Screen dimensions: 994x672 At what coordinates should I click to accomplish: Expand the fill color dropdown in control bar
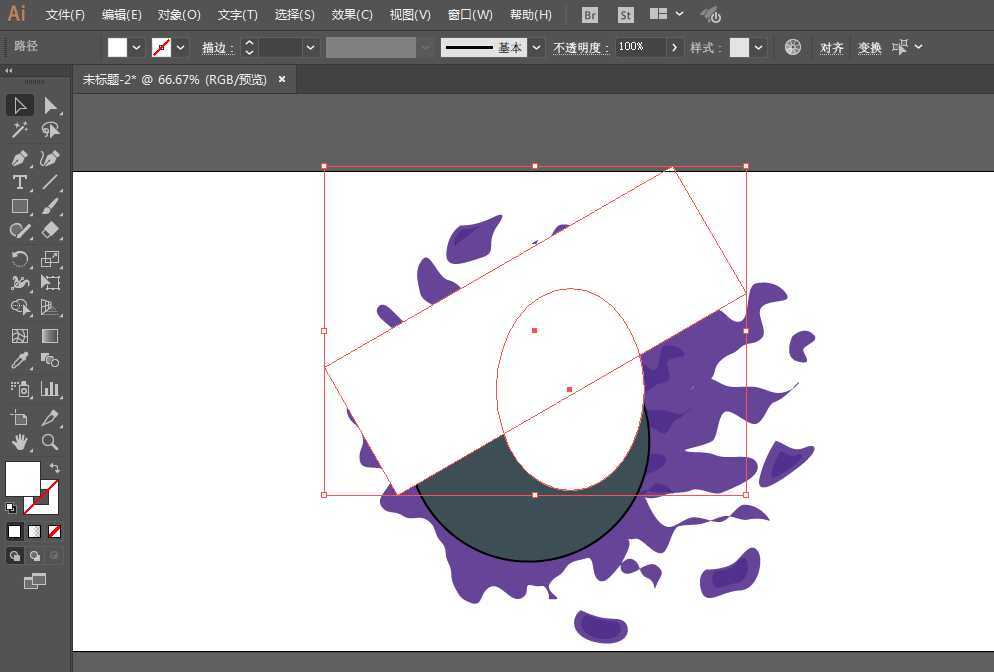point(137,47)
